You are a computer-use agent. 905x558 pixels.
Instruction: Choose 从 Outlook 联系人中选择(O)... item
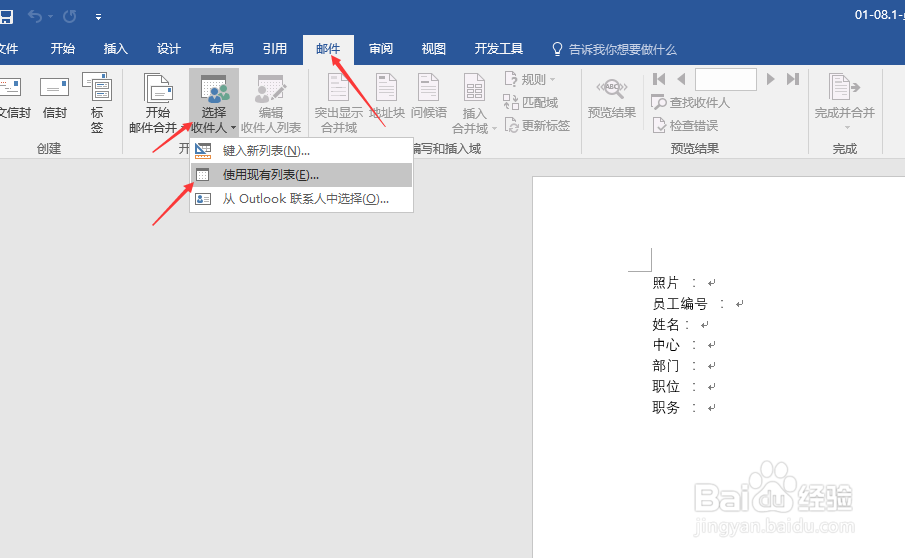click(x=301, y=199)
